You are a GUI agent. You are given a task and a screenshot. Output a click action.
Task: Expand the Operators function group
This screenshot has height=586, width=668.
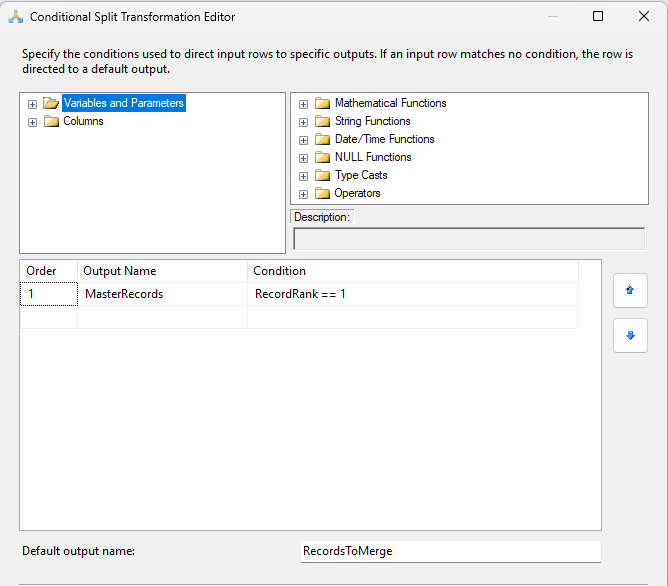coord(304,193)
